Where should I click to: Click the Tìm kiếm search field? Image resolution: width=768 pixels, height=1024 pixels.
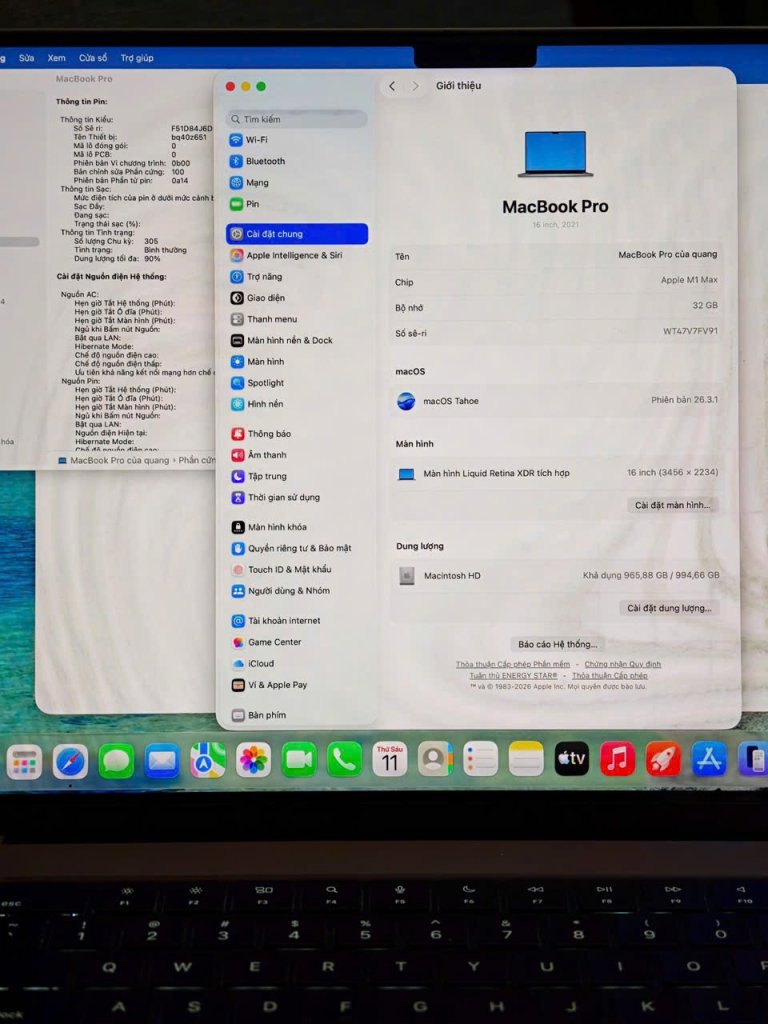click(x=296, y=119)
